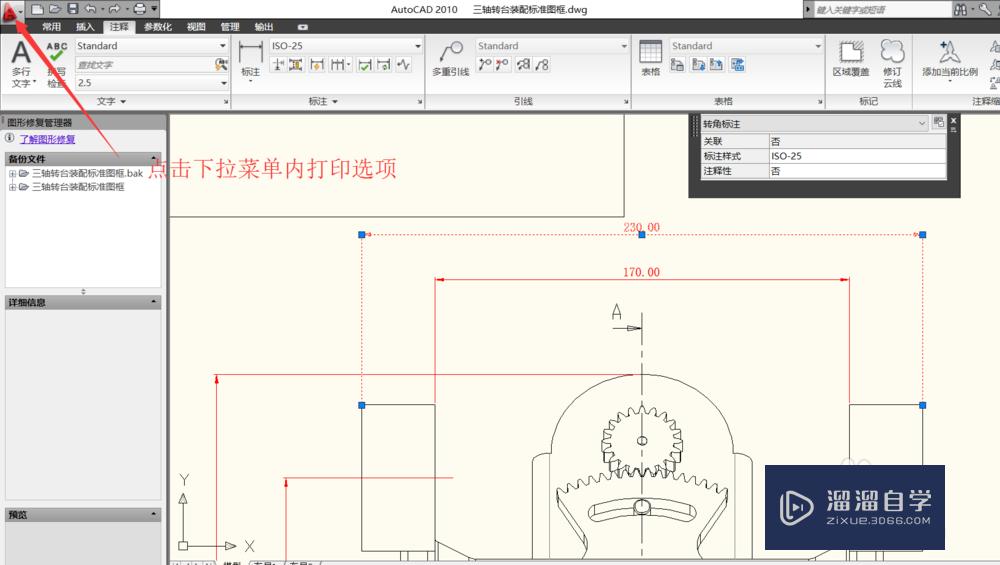Viewport: 1000px width, 565px height.
Task: Click the 表格 table tool
Action: [651, 59]
